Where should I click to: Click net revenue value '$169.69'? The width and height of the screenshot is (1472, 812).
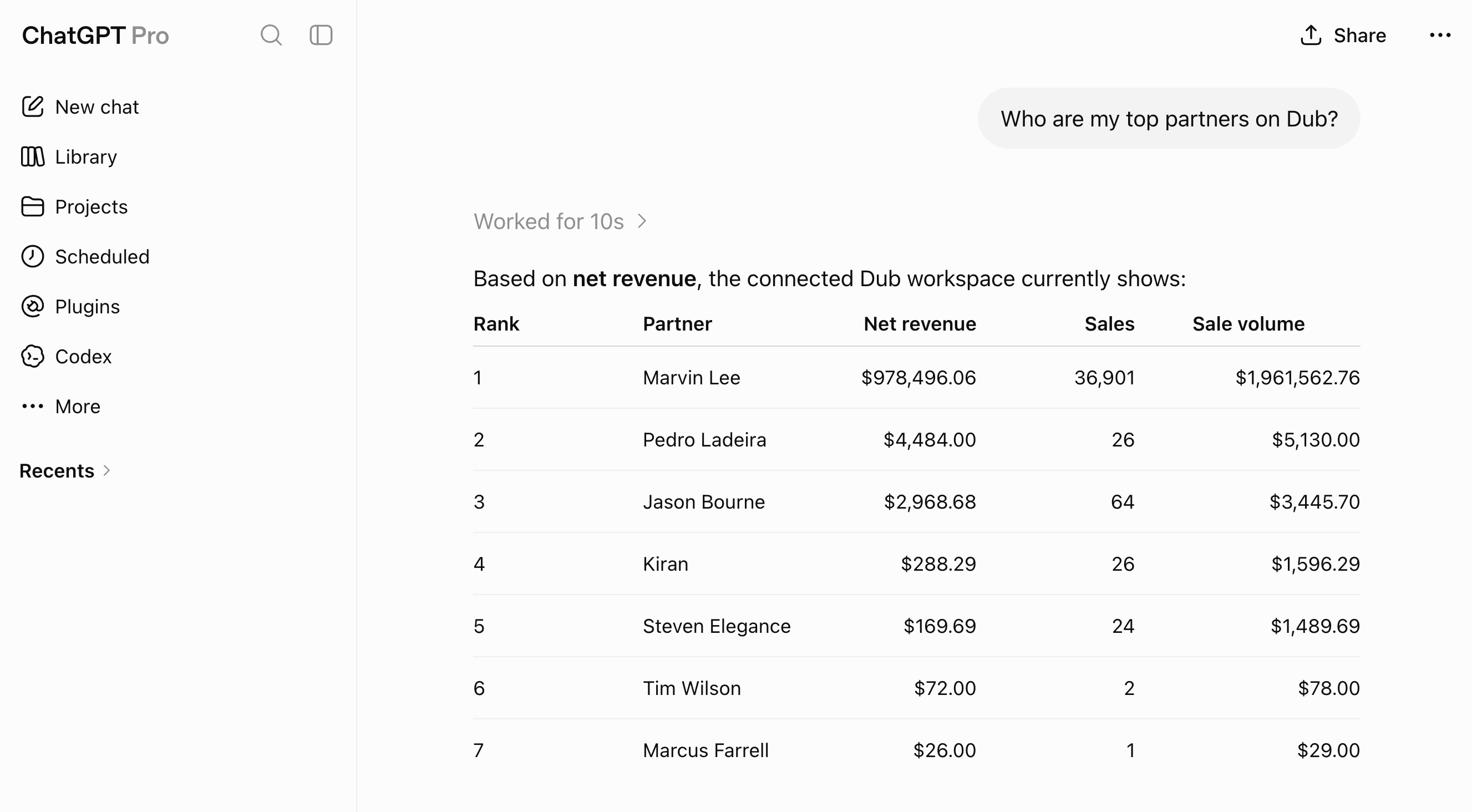pyautogui.click(x=940, y=626)
